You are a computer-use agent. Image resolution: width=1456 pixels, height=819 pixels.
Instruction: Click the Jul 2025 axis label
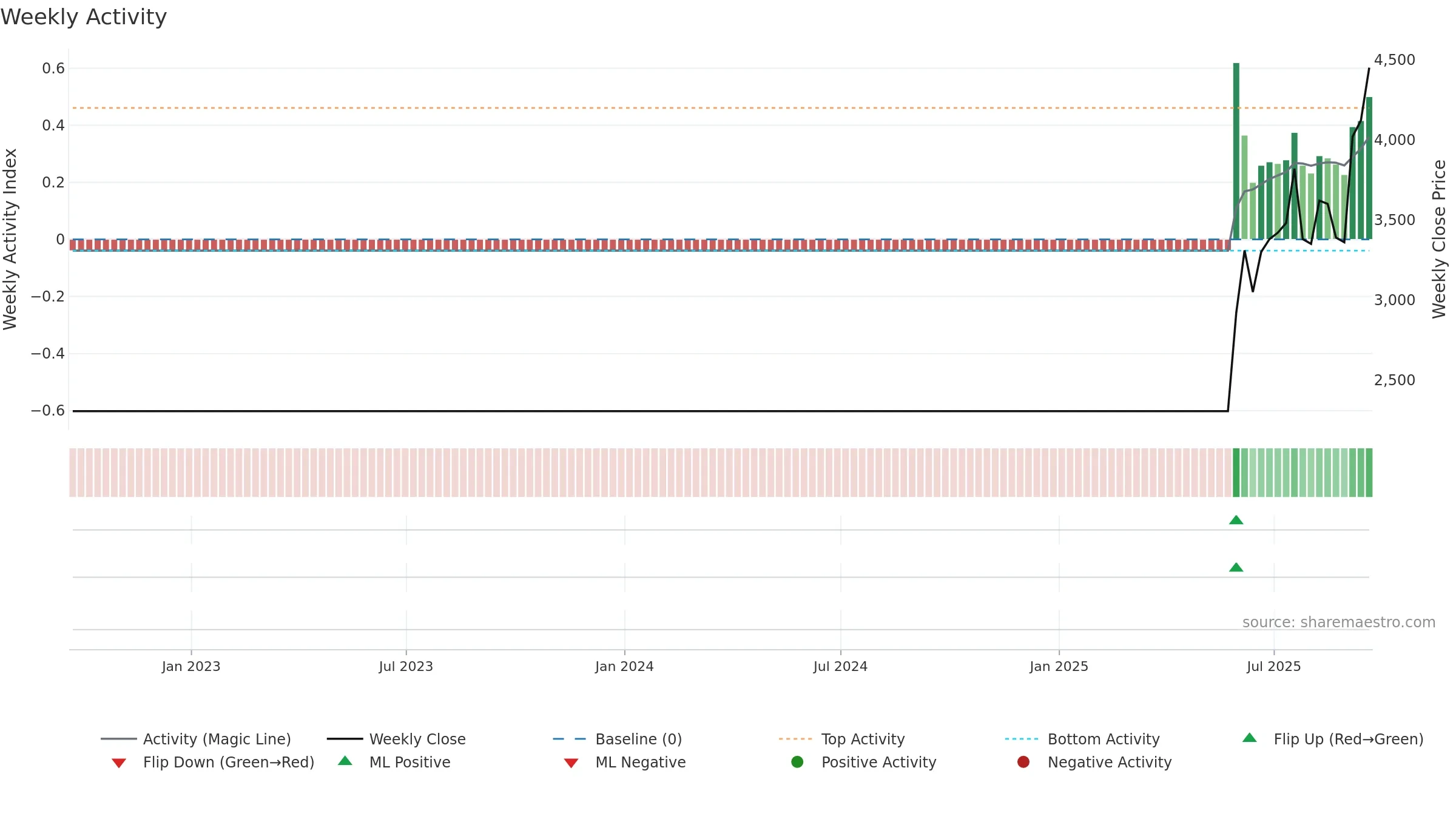[1274, 666]
